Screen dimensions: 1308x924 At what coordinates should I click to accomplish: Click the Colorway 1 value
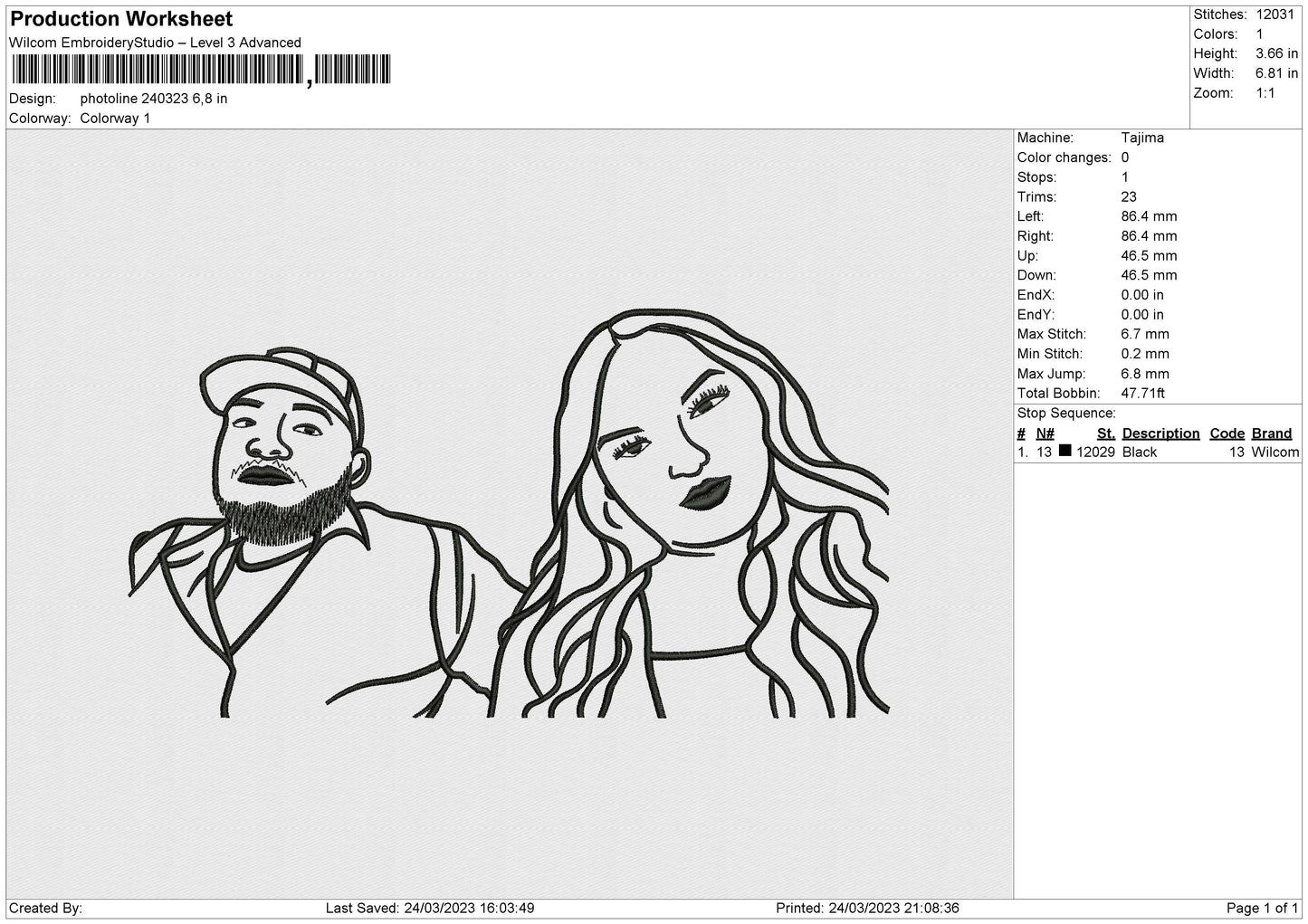pos(115,119)
